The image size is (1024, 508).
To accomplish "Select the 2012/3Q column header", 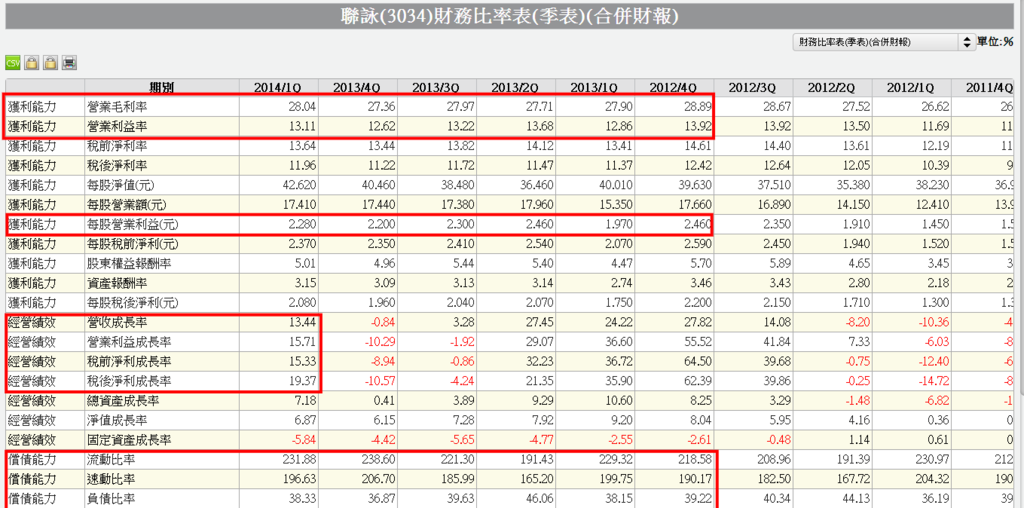I will 752,87.
